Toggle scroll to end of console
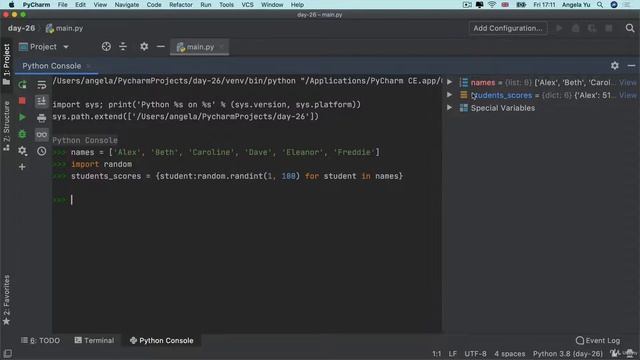Screen dimensions: 640x360 point(42,101)
